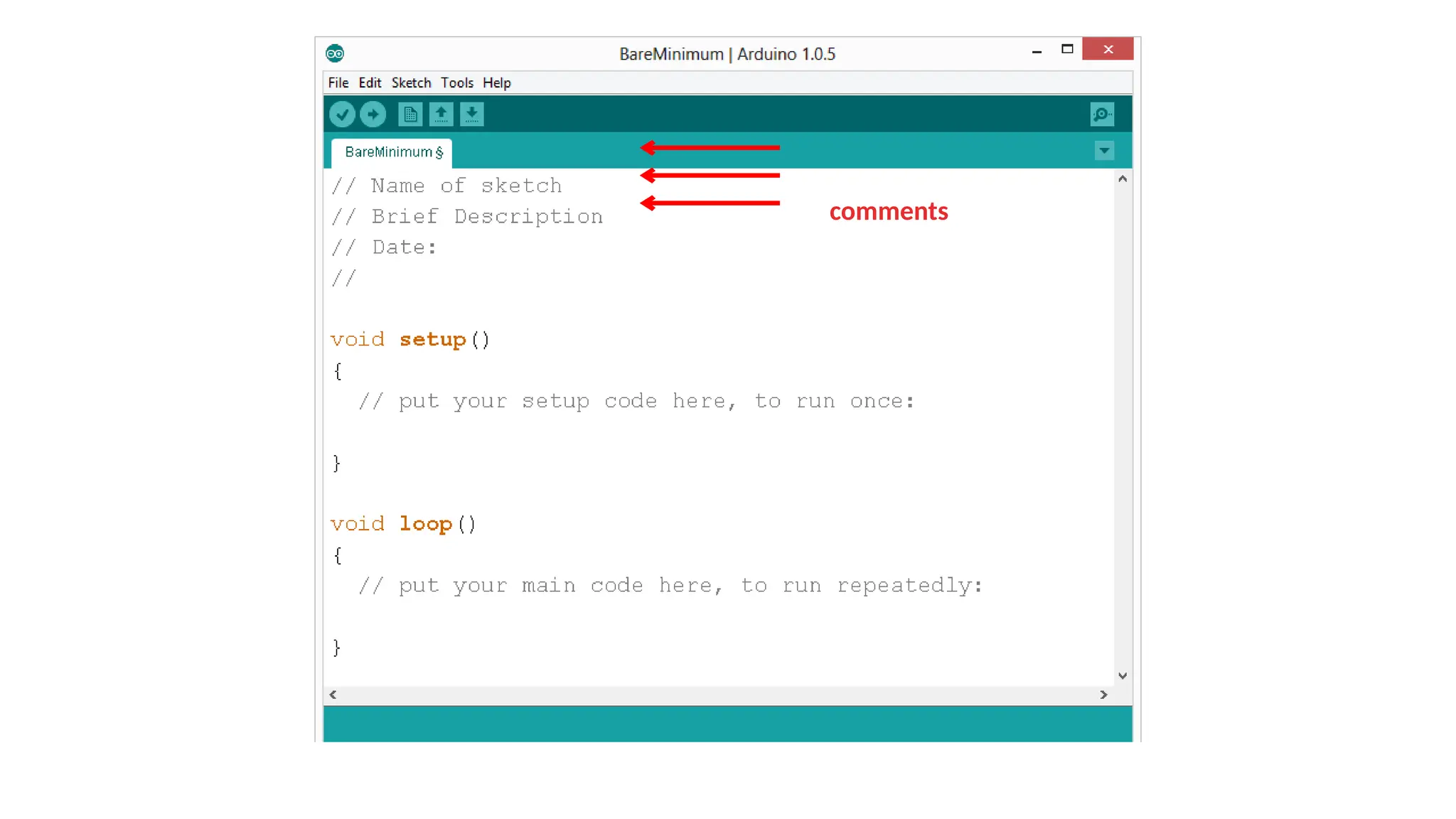Click the horizontal scrollbar right arrow

tap(1103, 695)
